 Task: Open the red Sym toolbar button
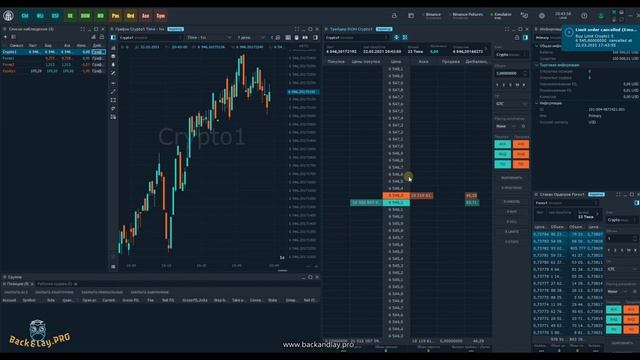pos(161,16)
